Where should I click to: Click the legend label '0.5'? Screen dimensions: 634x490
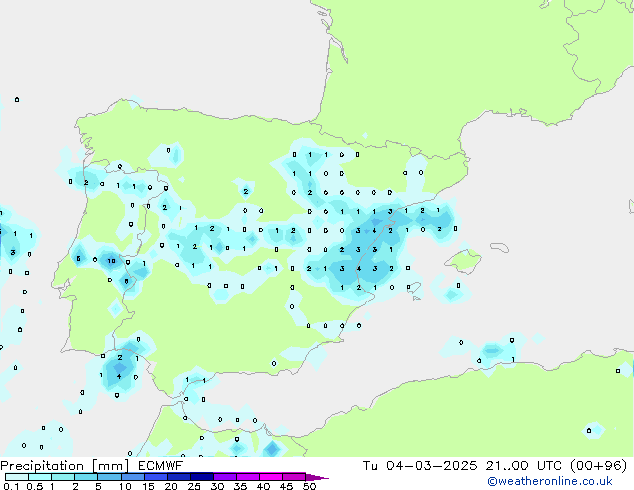tap(35, 486)
